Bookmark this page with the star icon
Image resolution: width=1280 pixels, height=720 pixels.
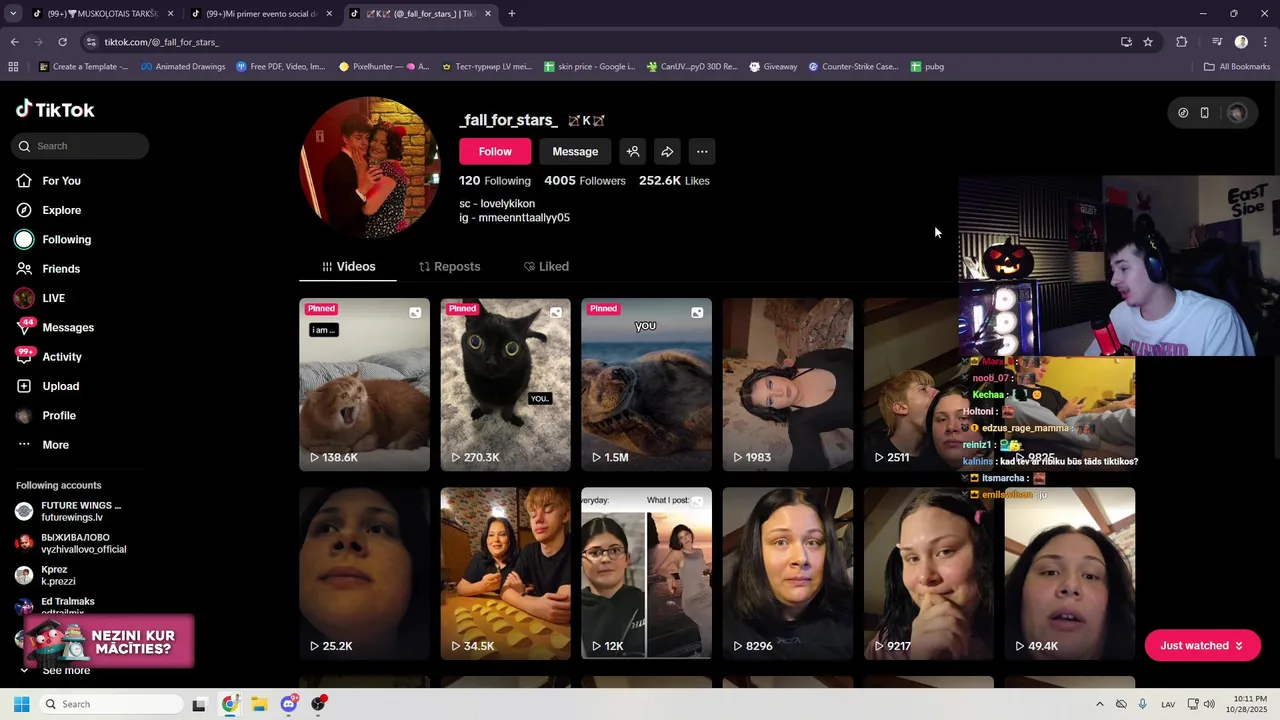tap(1148, 42)
